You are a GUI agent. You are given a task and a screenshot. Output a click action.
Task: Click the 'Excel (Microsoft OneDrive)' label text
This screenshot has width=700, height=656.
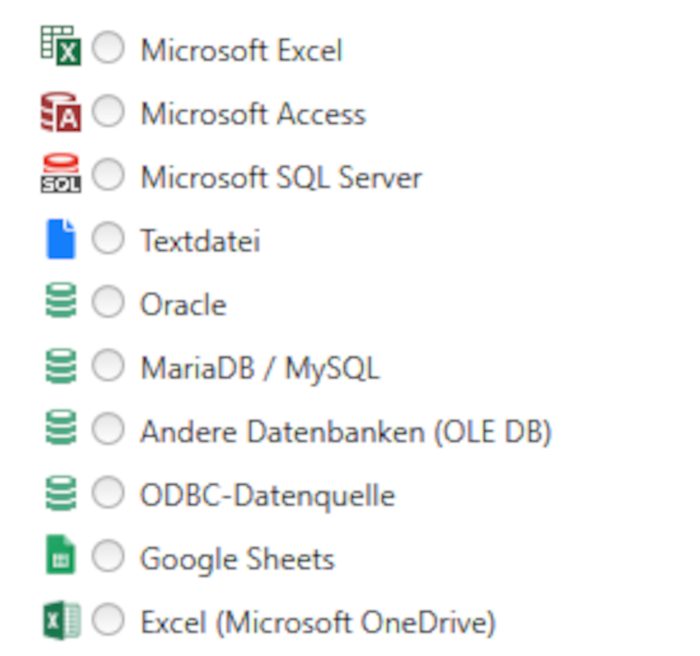(318, 623)
